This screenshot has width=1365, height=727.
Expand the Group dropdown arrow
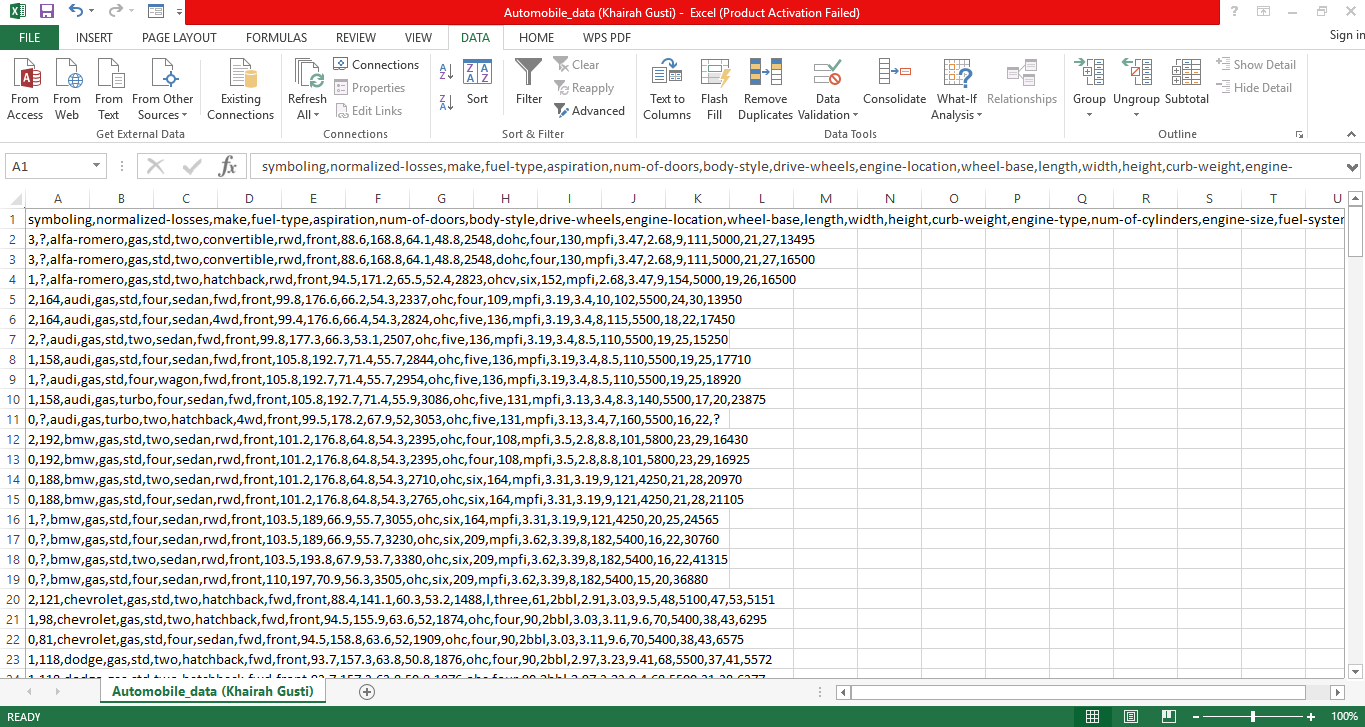tap(1089, 115)
